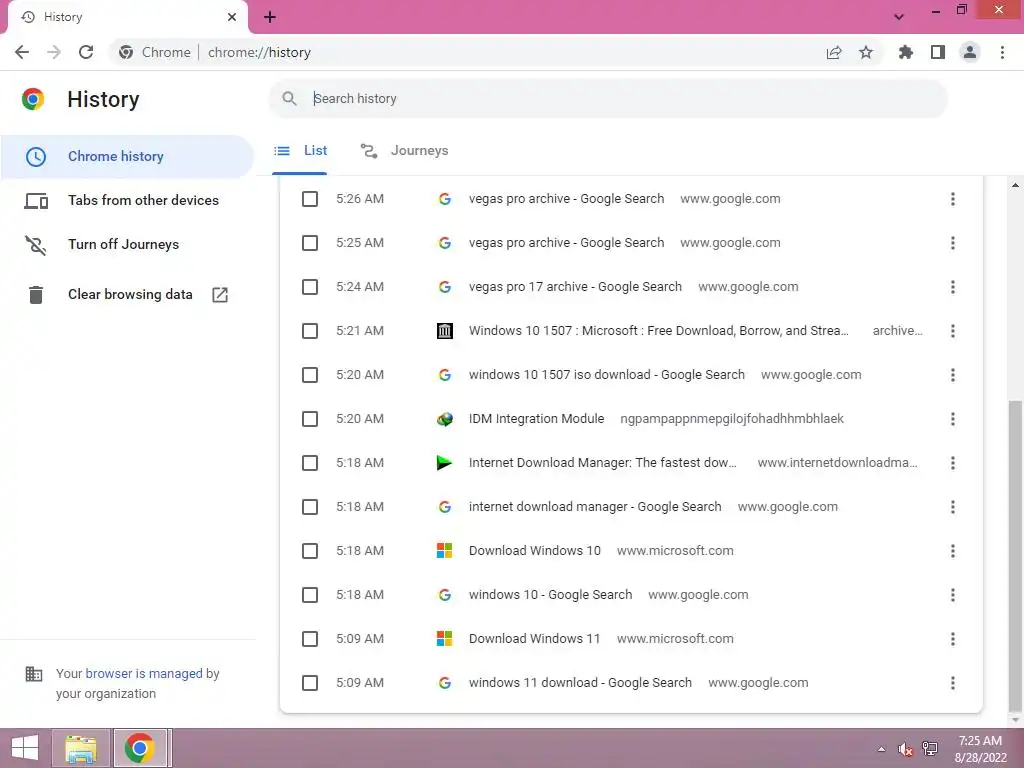Switch to the Journeys tab
The width and height of the screenshot is (1024, 768).
coord(405,151)
